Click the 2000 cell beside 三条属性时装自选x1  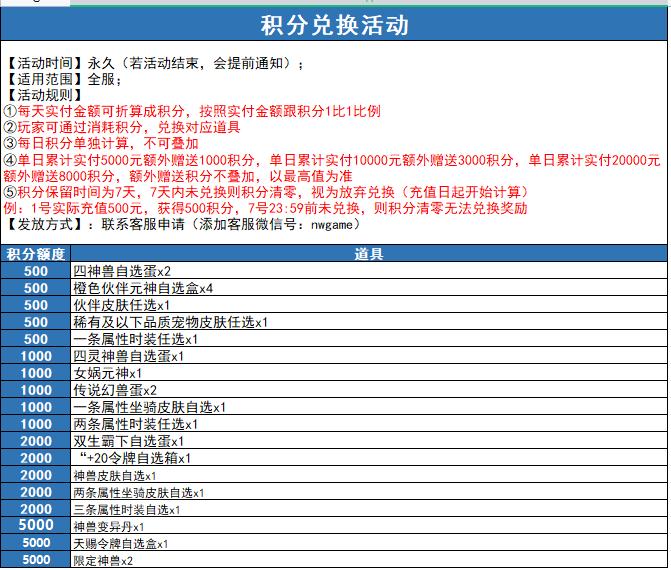[36, 509]
